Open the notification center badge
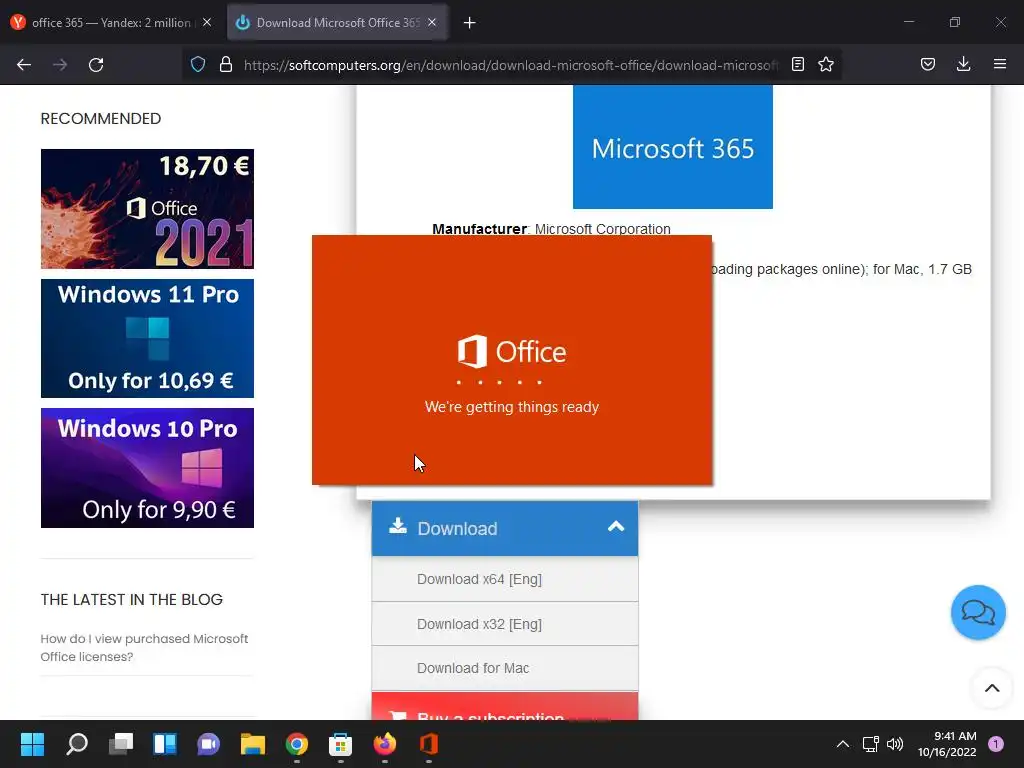Screen dimensions: 1024x768 [x=995, y=744]
